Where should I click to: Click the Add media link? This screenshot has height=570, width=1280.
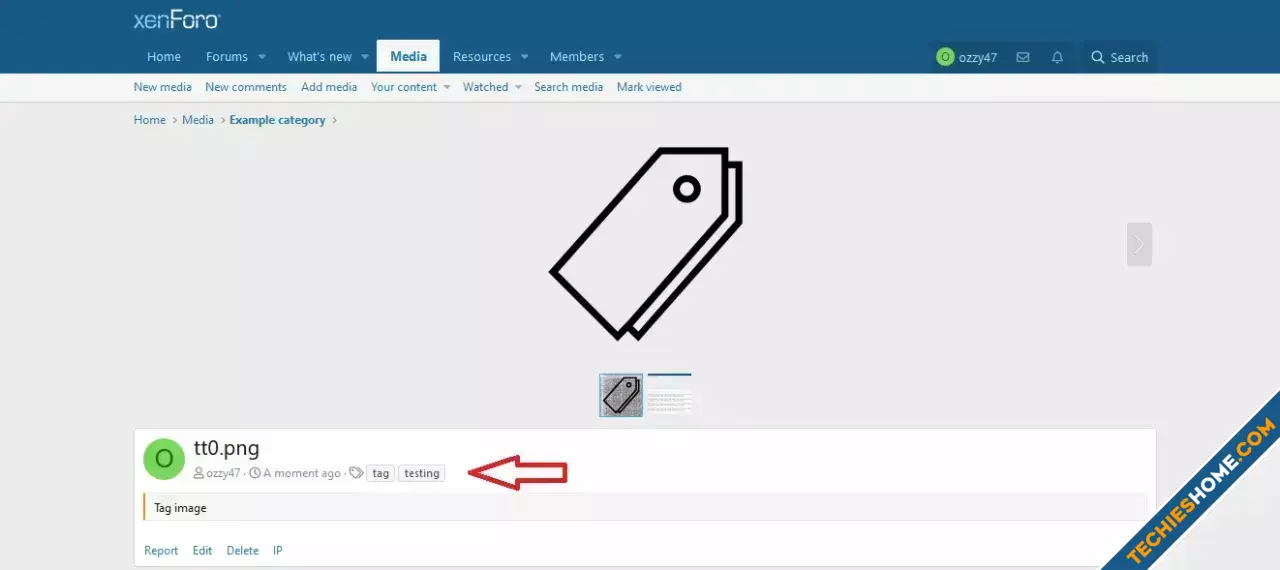pyautogui.click(x=329, y=87)
